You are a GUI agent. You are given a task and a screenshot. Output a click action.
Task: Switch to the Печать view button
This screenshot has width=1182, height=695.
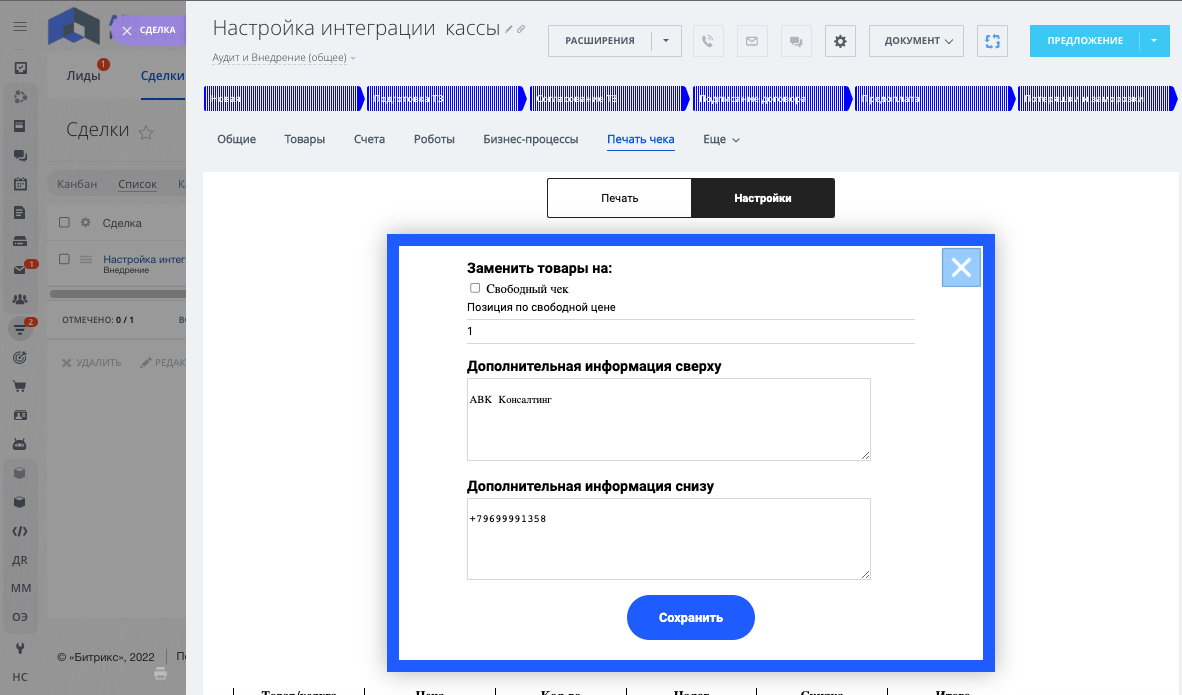point(620,198)
